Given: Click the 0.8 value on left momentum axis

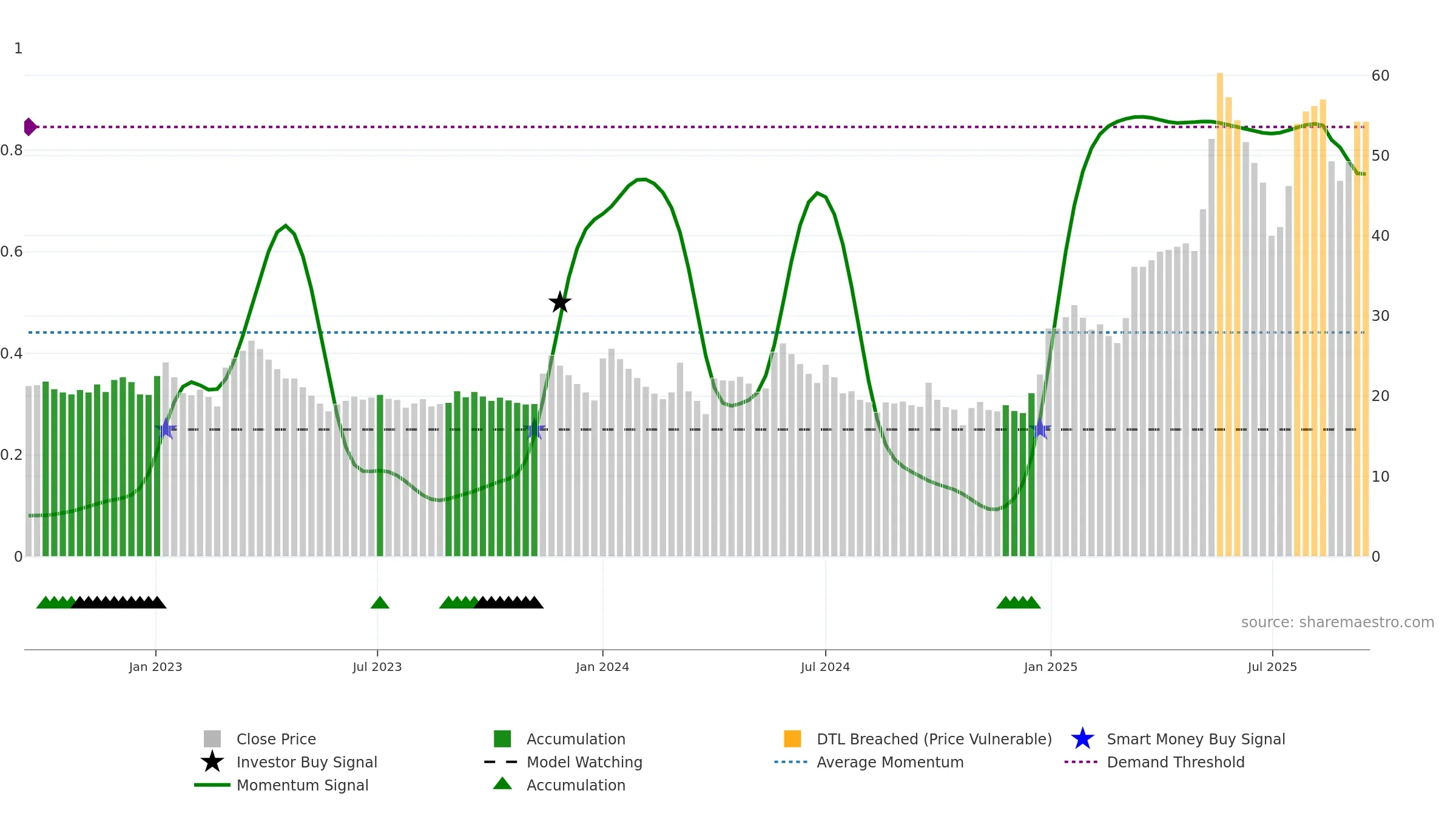Looking at the screenshot, I should click(11, 150).
